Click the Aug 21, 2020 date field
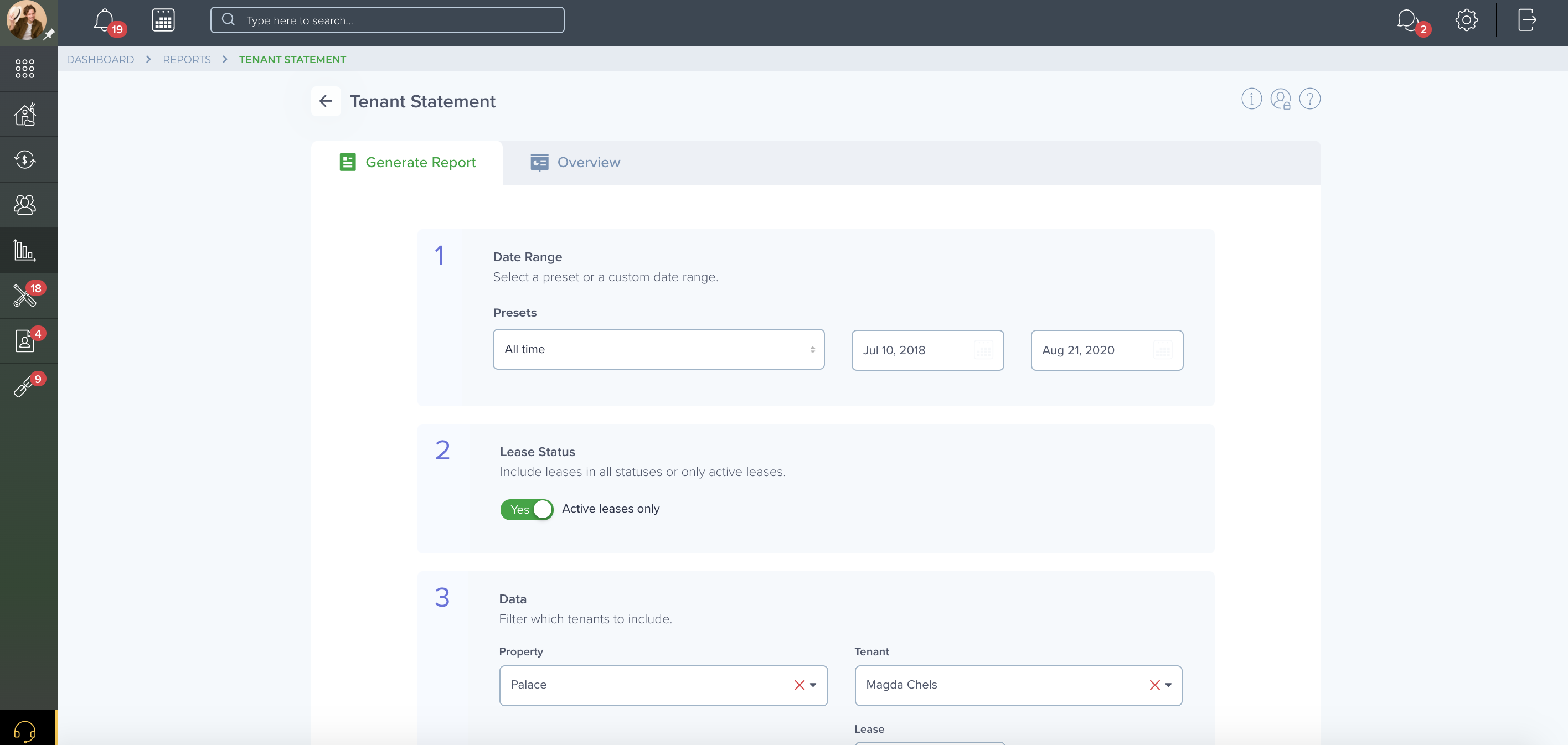This screenshot has width=1568, height=745. click(x=1107, y=350)
